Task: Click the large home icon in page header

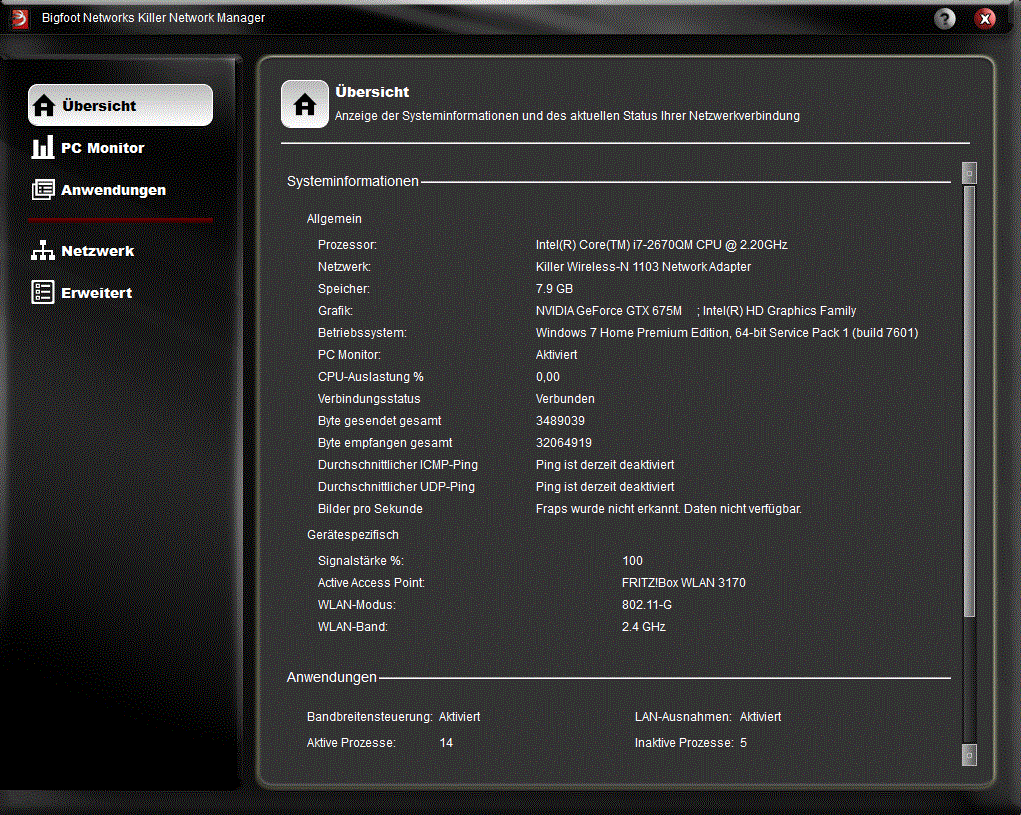Action: tap(305, 104)
